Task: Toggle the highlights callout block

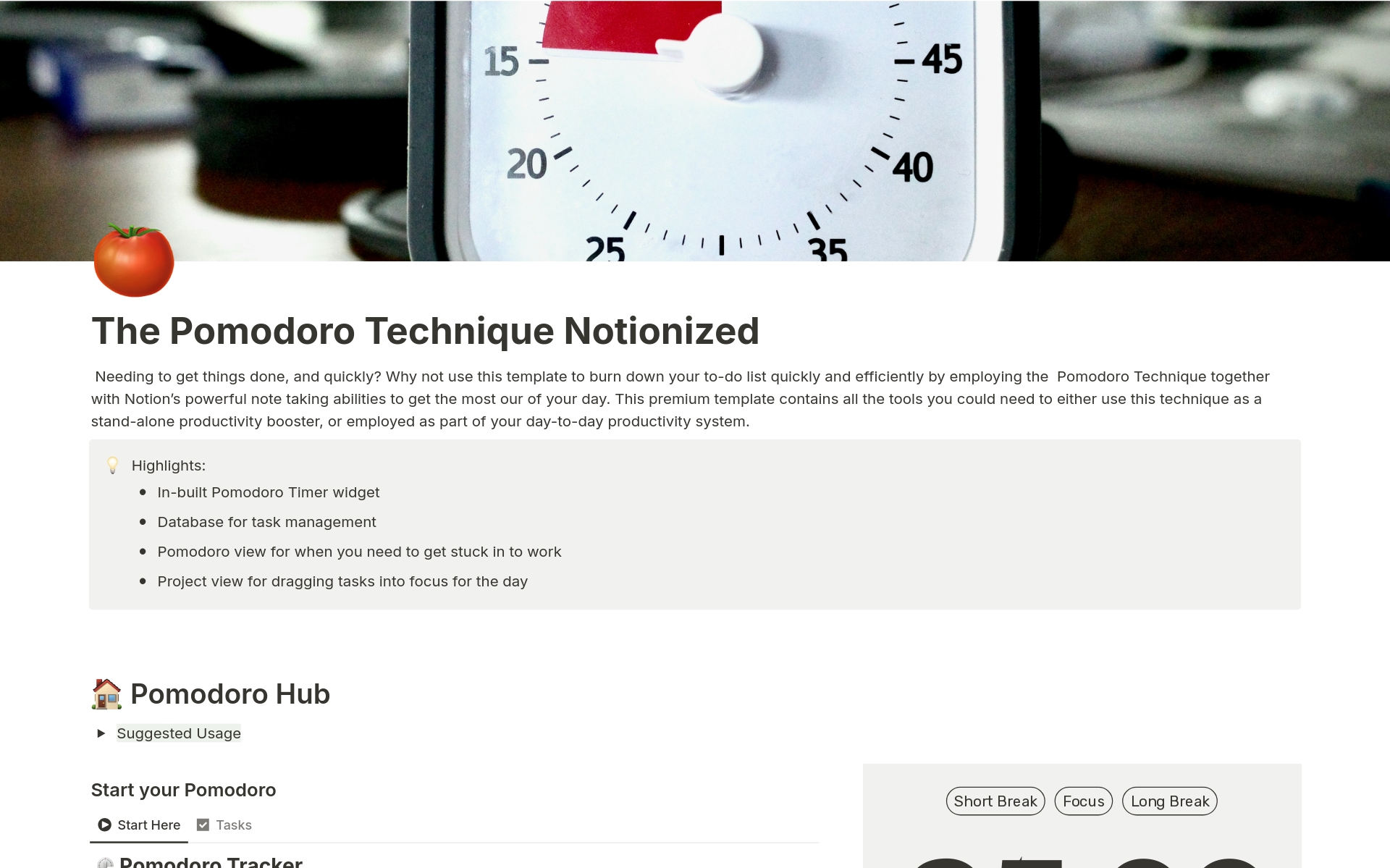Action: 113,465
